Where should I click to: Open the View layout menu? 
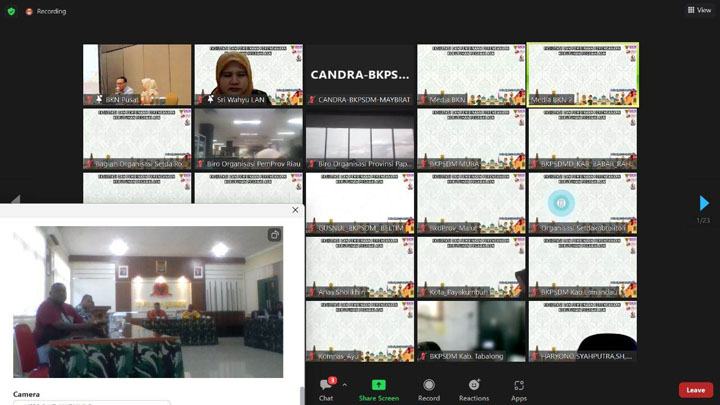click(x=699, y=10)
